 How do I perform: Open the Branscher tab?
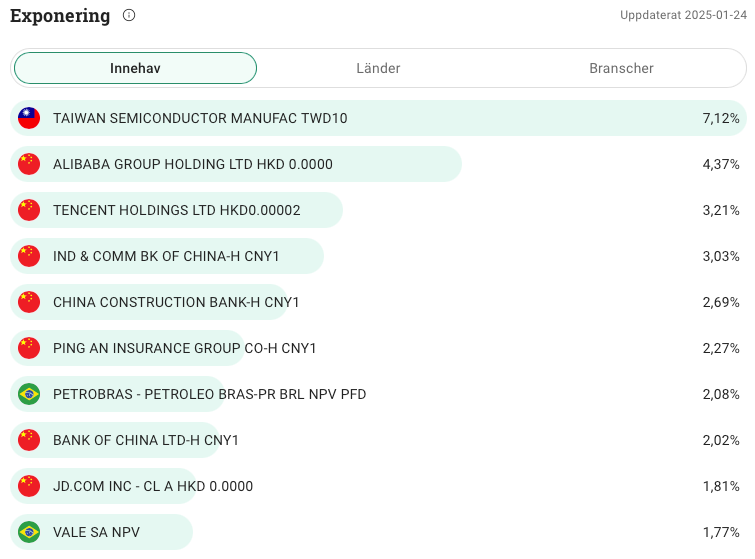coord(621,68)
